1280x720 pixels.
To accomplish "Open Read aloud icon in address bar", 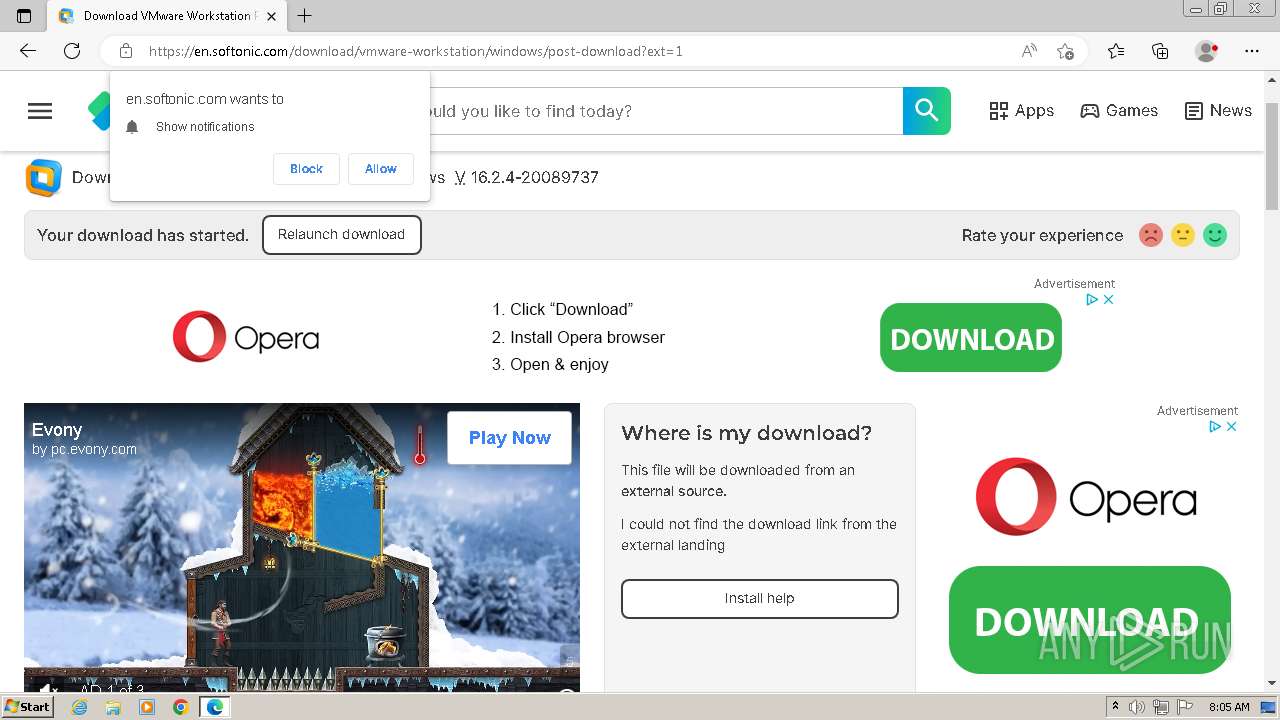I will coord(1029,51).
